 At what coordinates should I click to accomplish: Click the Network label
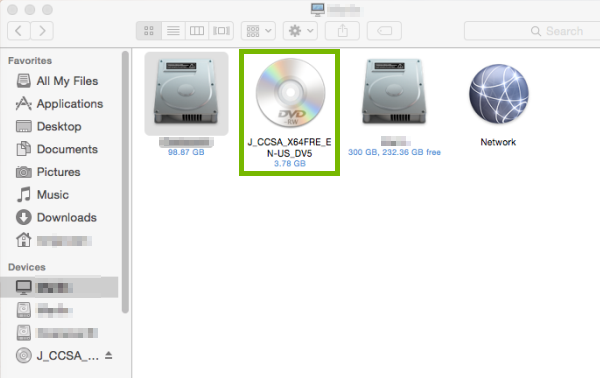(498, 142)
